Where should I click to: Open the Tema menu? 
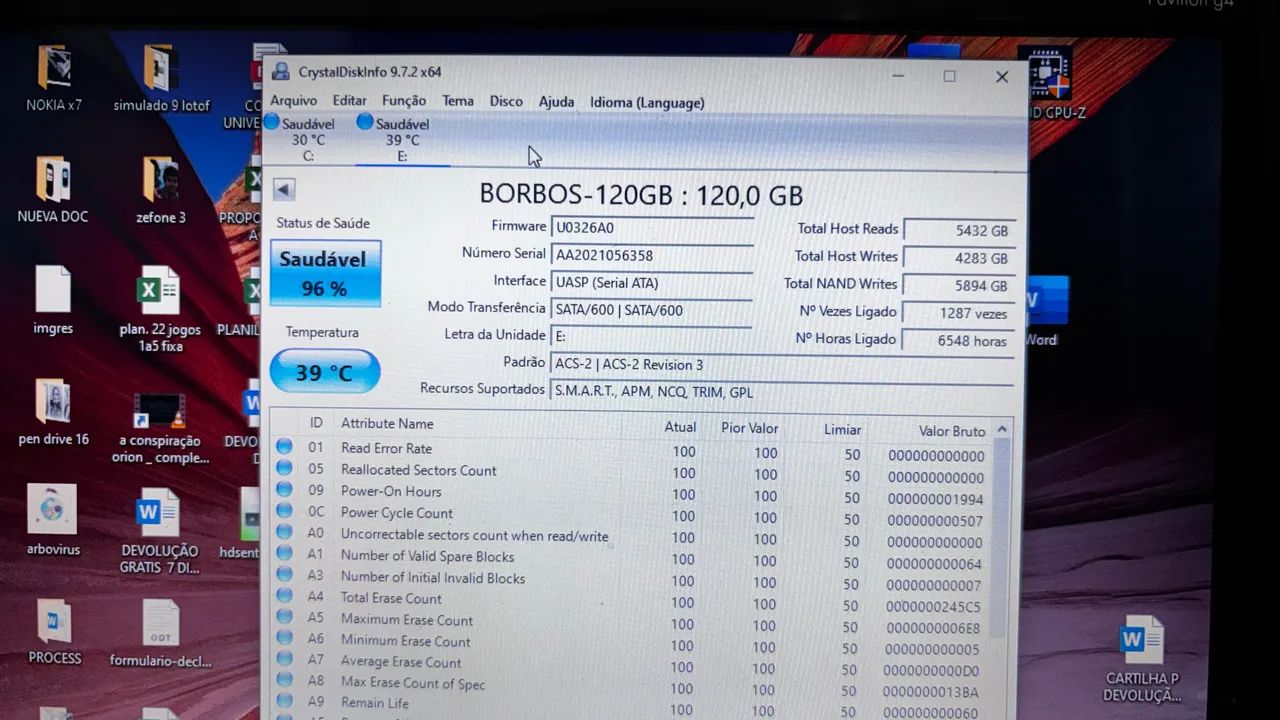point(457,101)
